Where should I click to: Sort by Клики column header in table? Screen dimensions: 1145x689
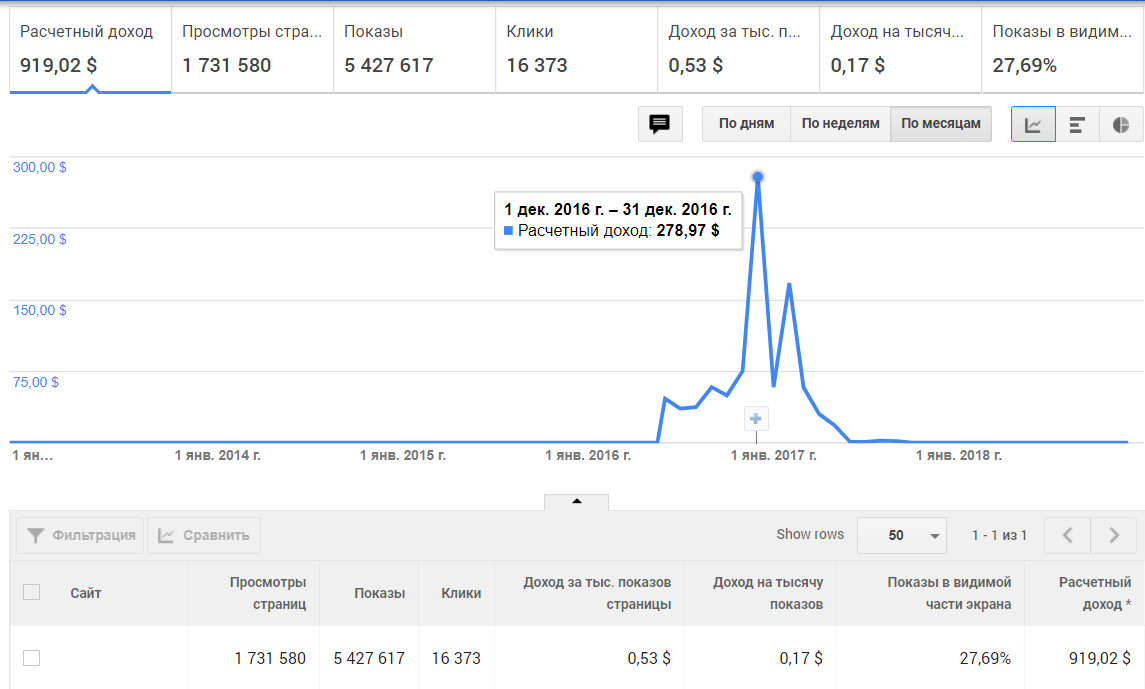pos(461,593)
